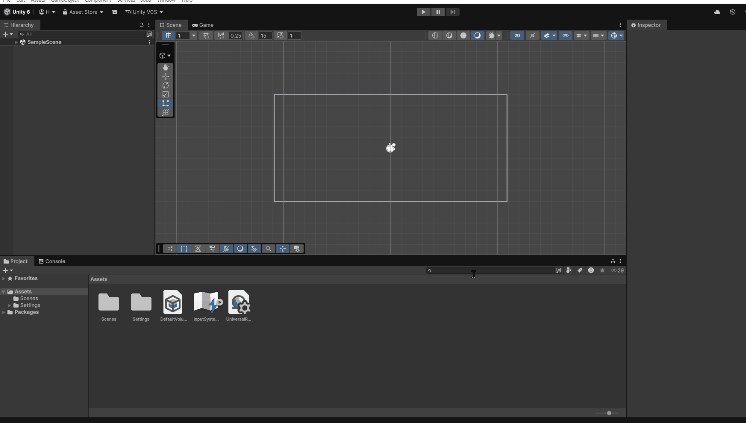Click the move increment snap icon
746x423 pixels.
click(x=221, y=35)
